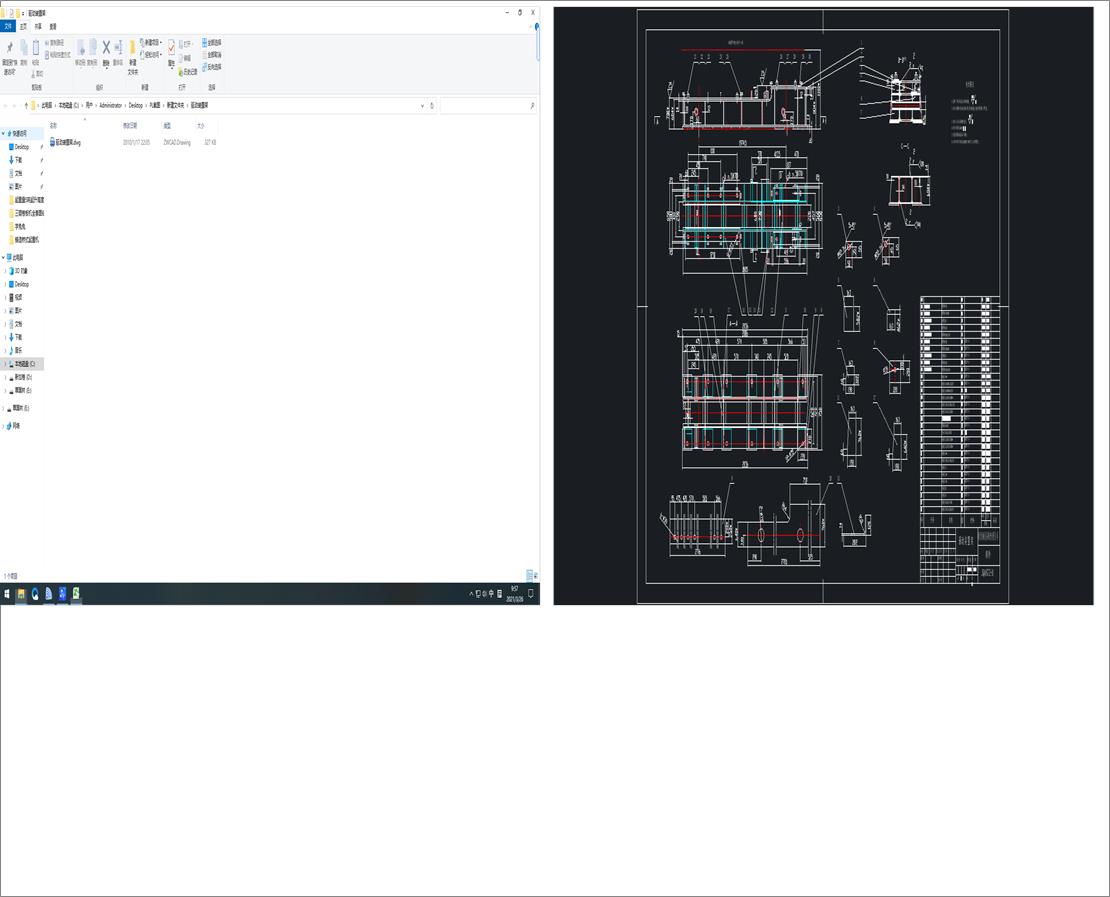Collapse the ribbon using the small caret
Screen dimensions: 1110x897
(532, 26)
